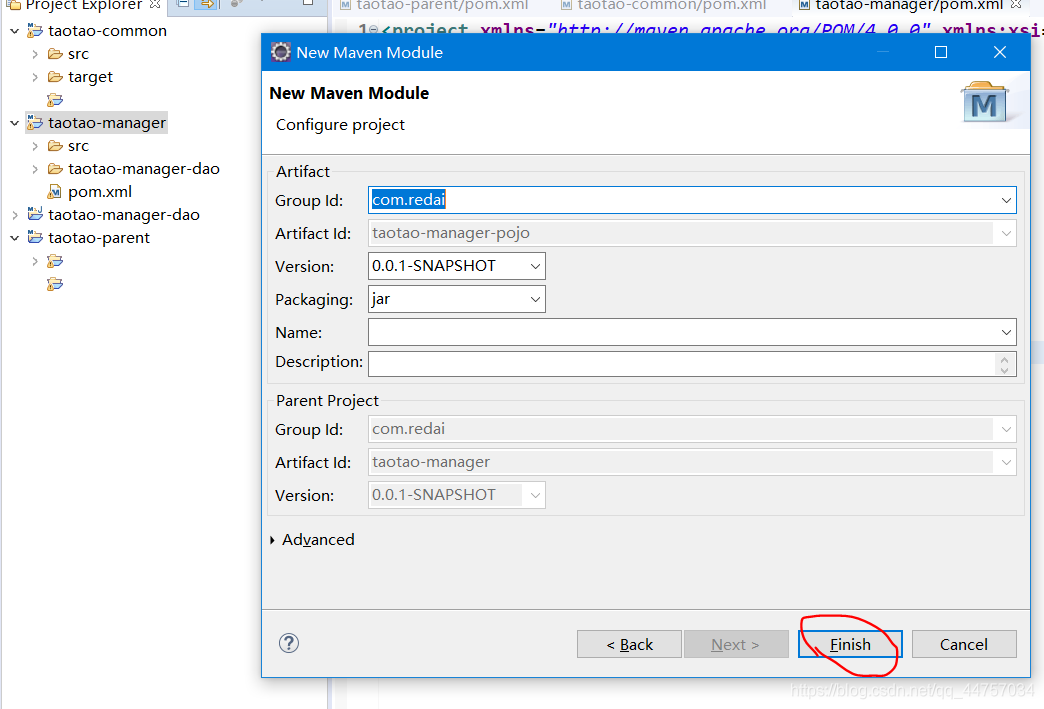Expand the taotao-manager-dao project node
Viewport: 1044px width, 709px height.
[x=15, y=215]
